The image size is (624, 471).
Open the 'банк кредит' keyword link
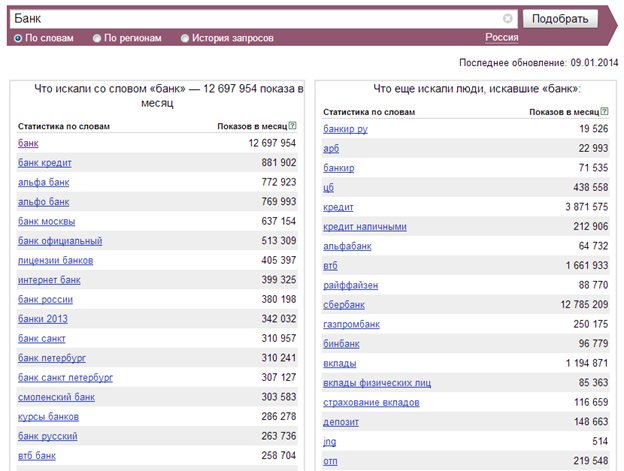(x=45, y=163)
